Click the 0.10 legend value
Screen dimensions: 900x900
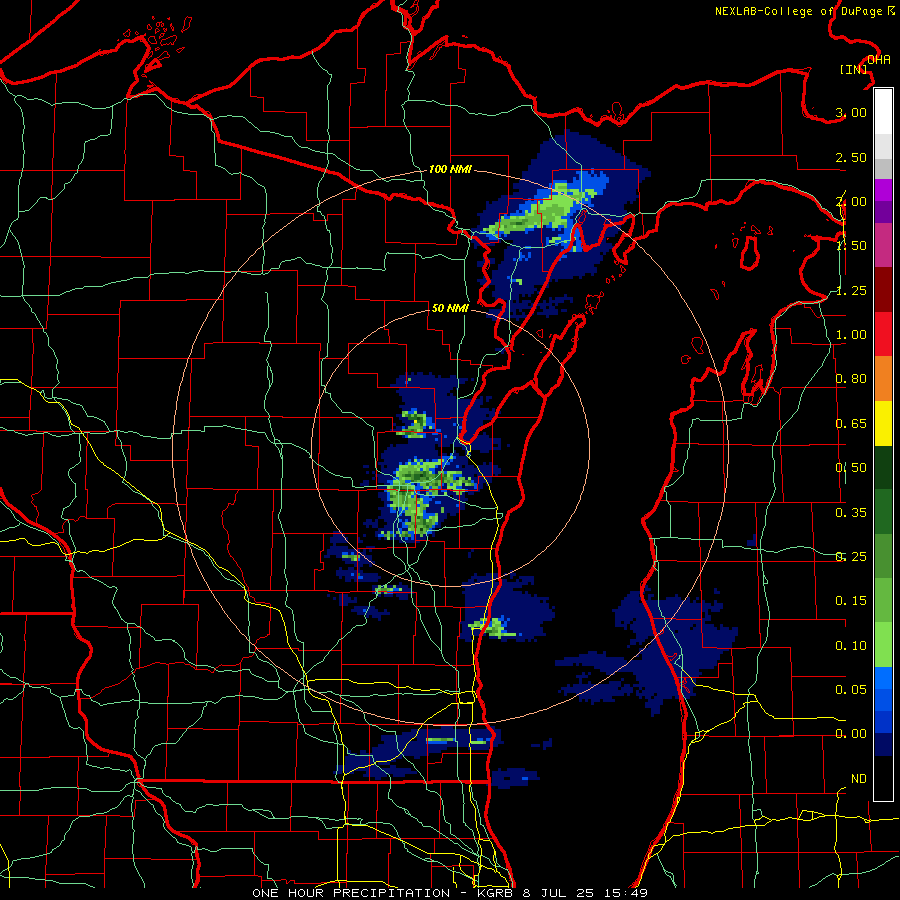click(x=851, y=646)
